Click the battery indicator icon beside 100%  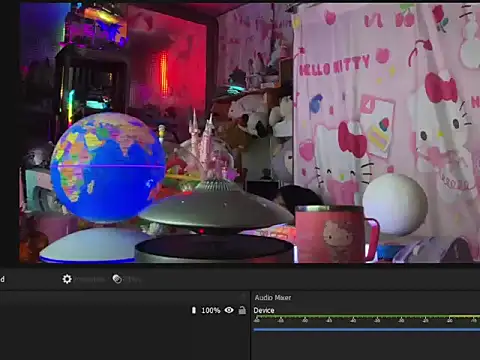click(x=194, y=310)
